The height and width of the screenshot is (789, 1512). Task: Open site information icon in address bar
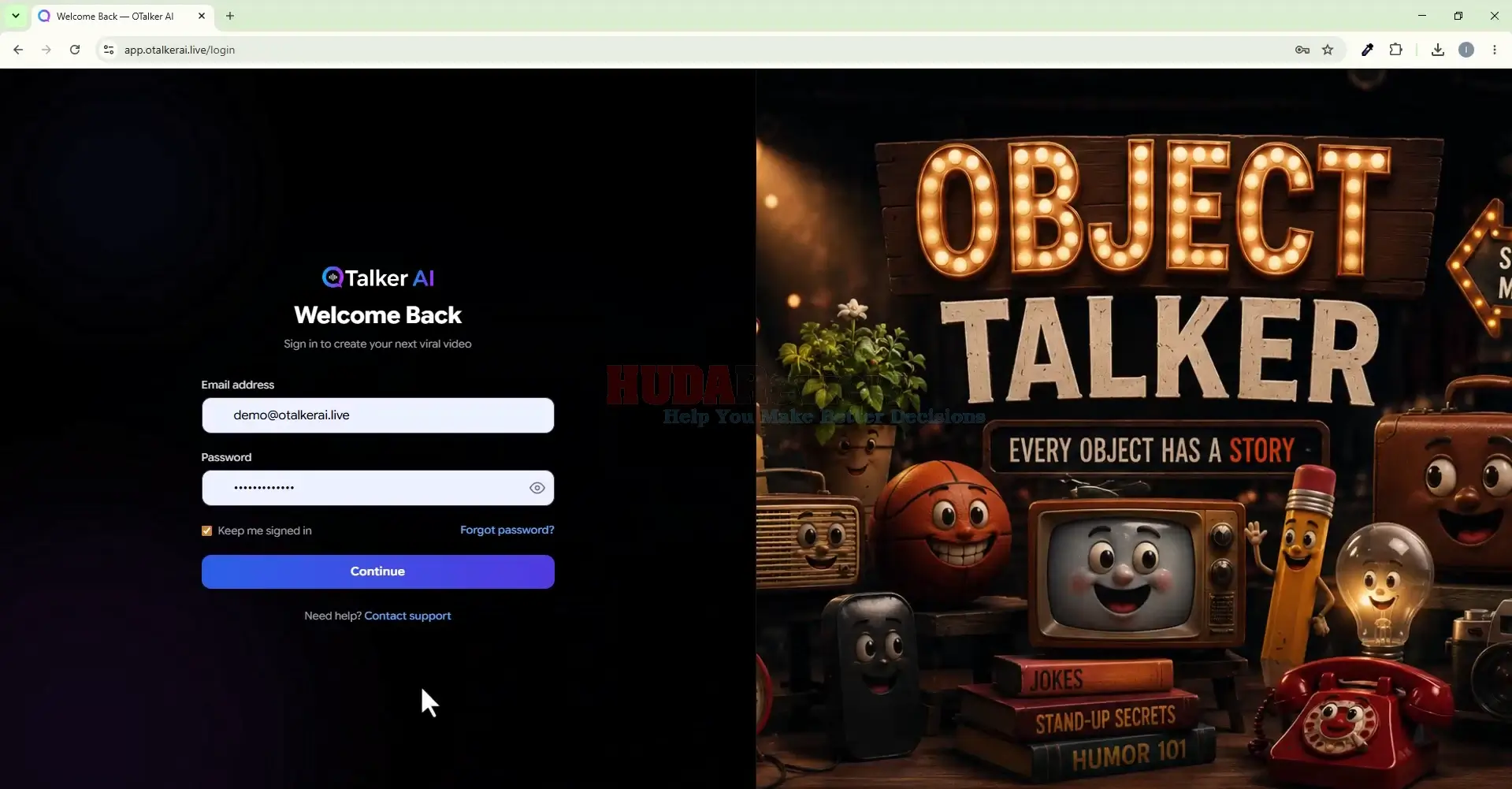tap(109, 50)
